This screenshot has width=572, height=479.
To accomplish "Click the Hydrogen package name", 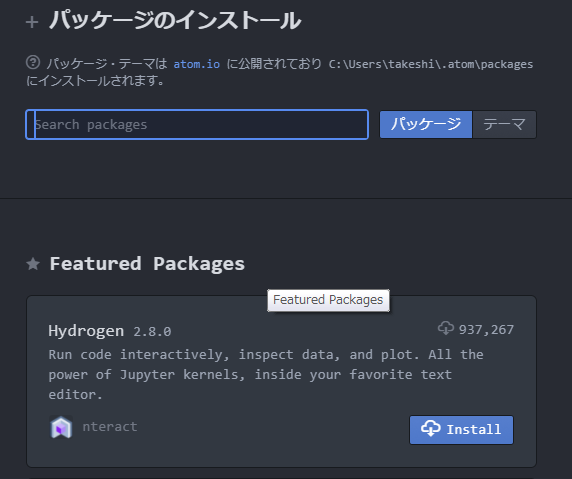I will (x=86, y=331).
